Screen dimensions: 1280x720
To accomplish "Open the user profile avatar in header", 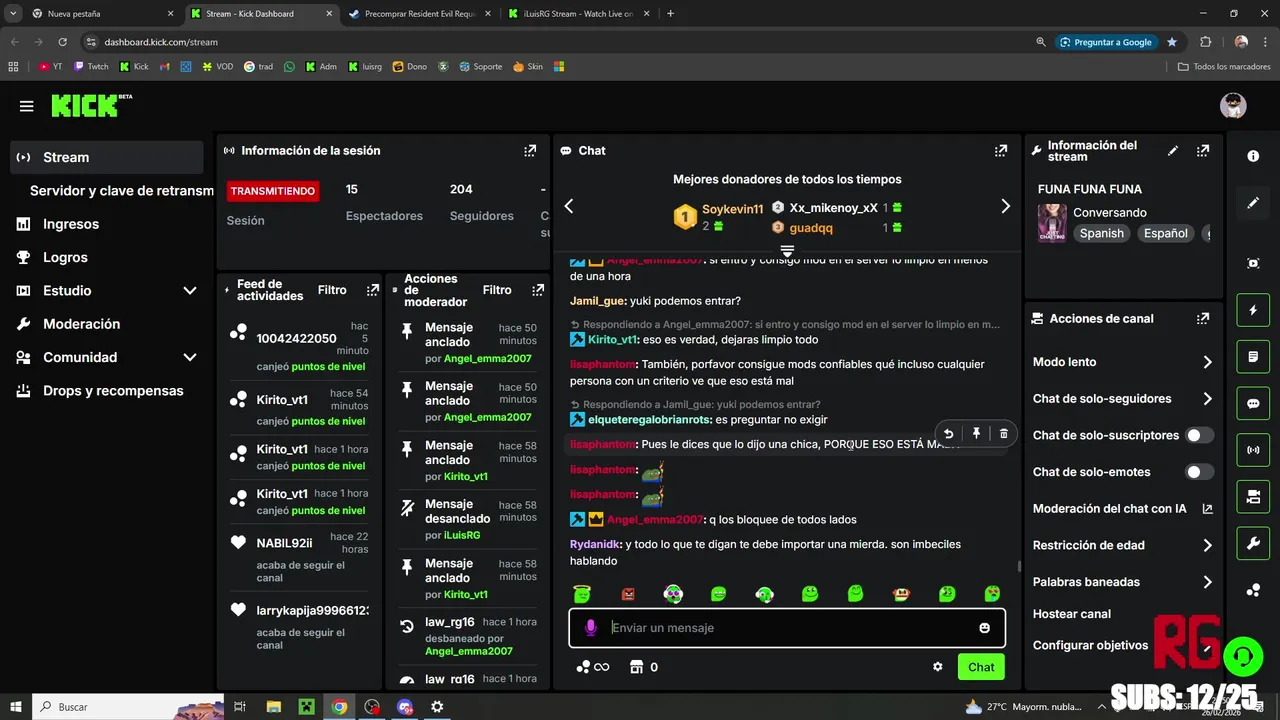I will click(x=1233, y=106).
